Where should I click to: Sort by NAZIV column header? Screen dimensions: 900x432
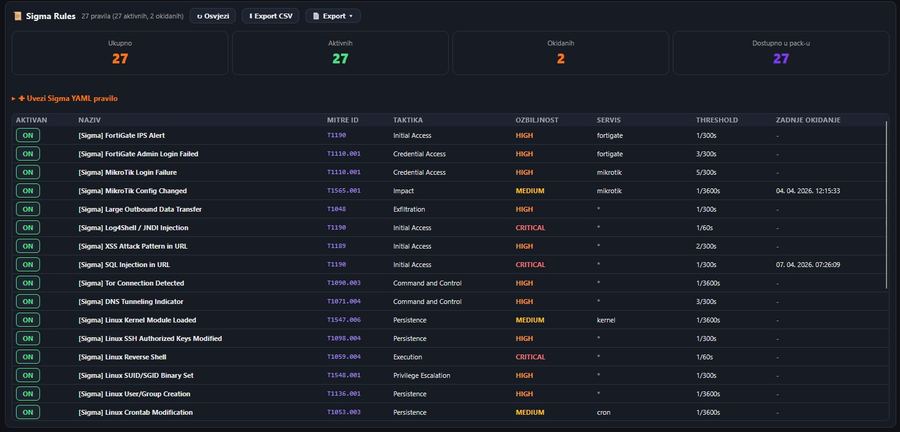[90, 120]
